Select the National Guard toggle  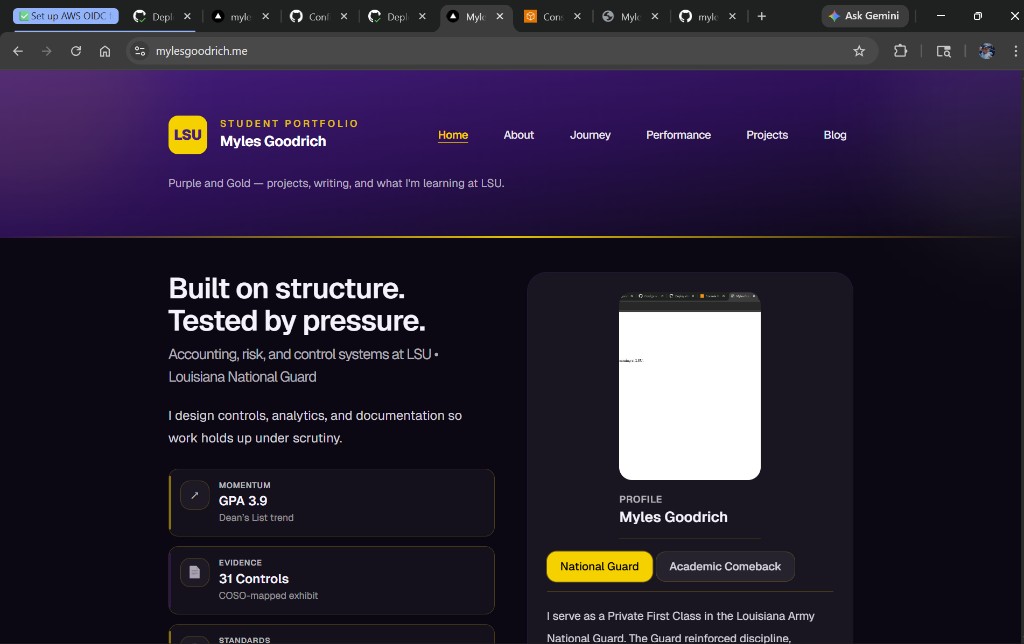coord(599,566)
